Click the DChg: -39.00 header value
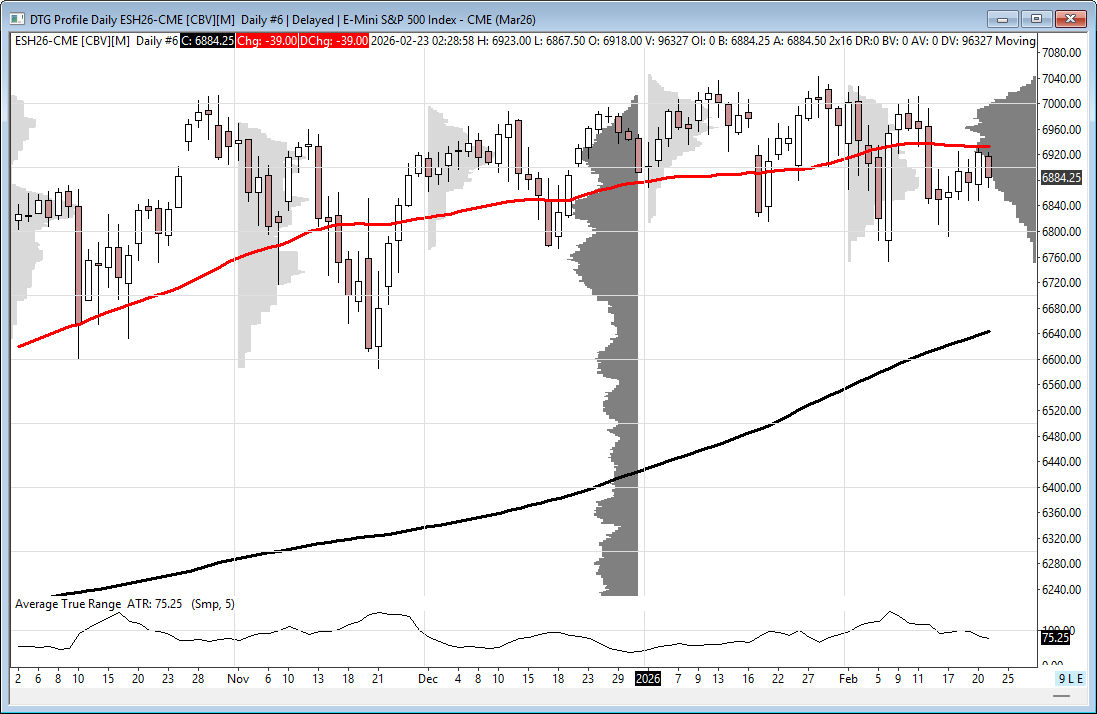The height and width of the screenshot is (714, 1097). click(337, 40)
